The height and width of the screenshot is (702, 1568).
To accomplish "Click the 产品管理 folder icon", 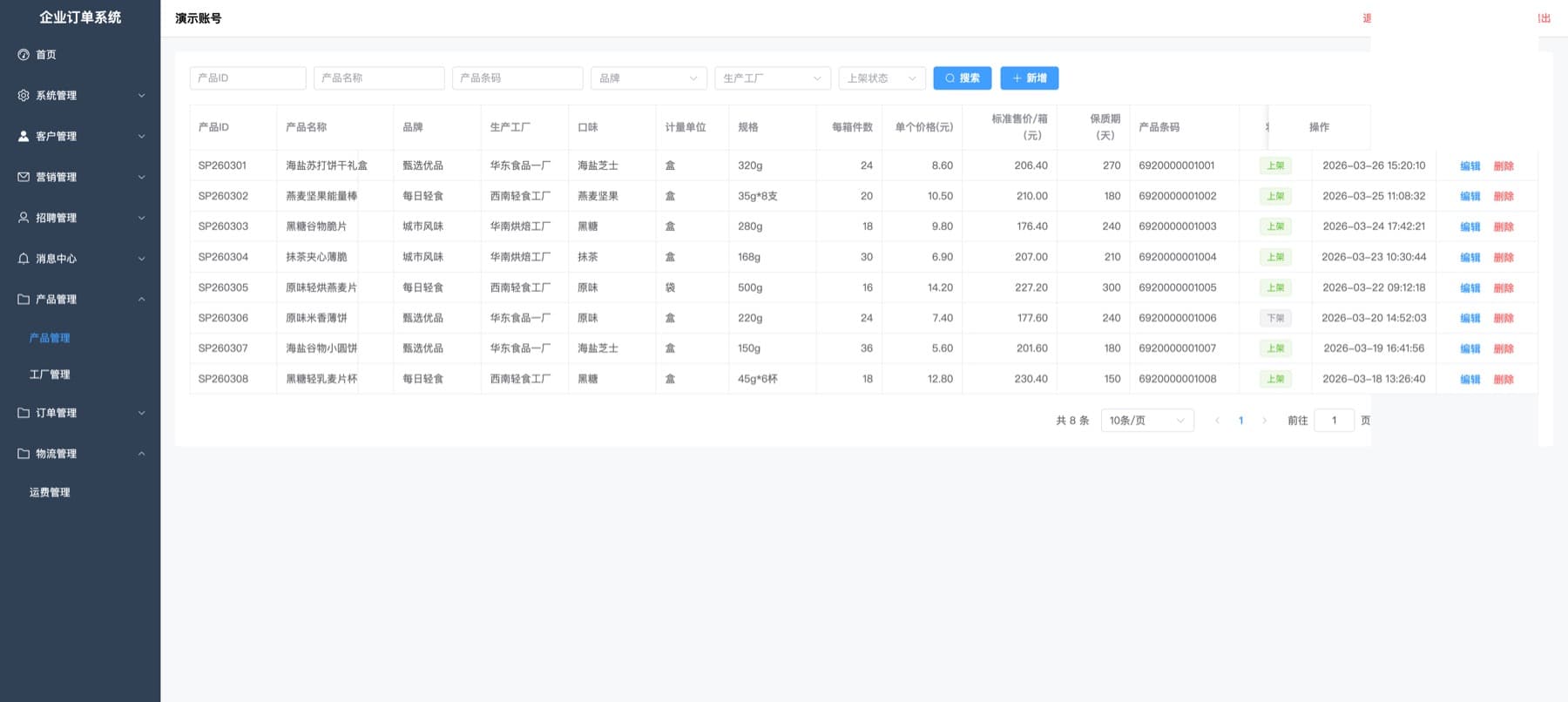I will [x=24, y=300].
